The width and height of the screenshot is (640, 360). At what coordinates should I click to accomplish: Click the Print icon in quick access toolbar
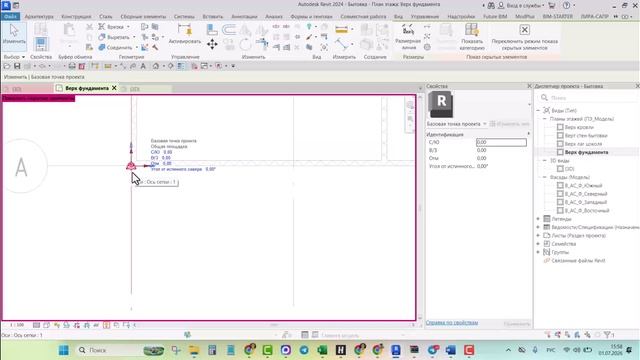pyautogui.click(x=72, y=66)
